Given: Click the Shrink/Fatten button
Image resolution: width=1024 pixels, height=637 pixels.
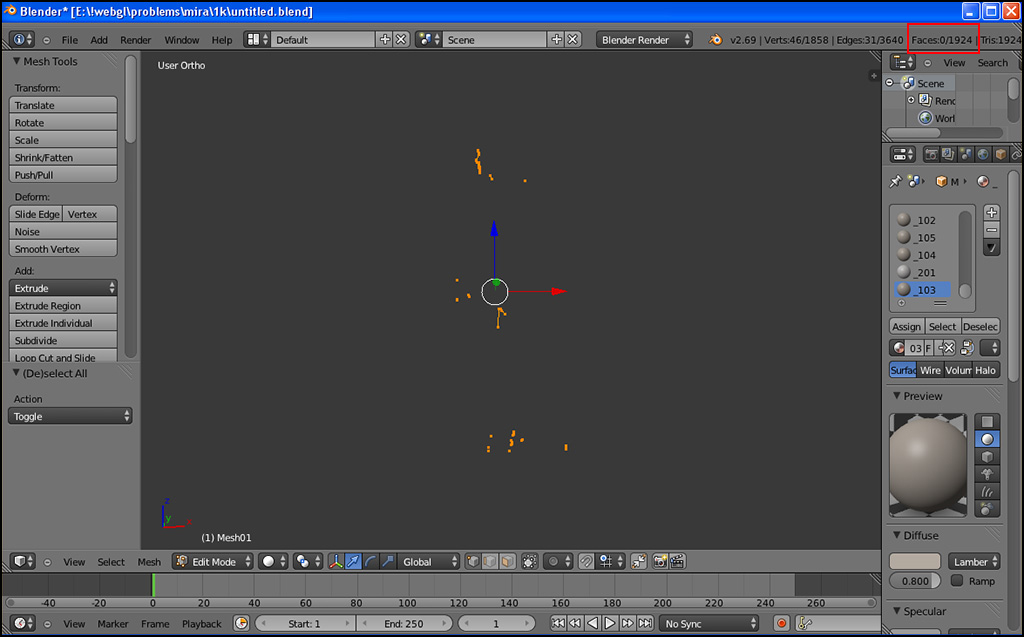Looking at the screenshot, I should point(63,157).
